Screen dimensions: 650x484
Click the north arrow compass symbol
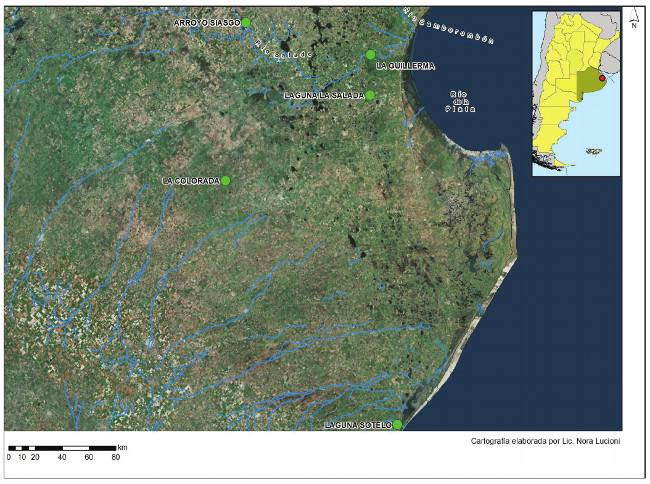point(632,19)
